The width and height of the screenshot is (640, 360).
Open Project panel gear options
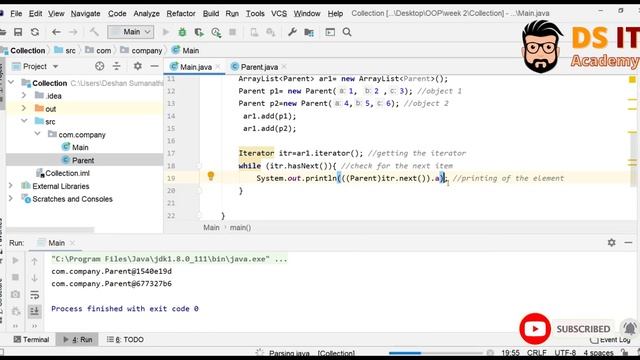(x=138, y=66)
